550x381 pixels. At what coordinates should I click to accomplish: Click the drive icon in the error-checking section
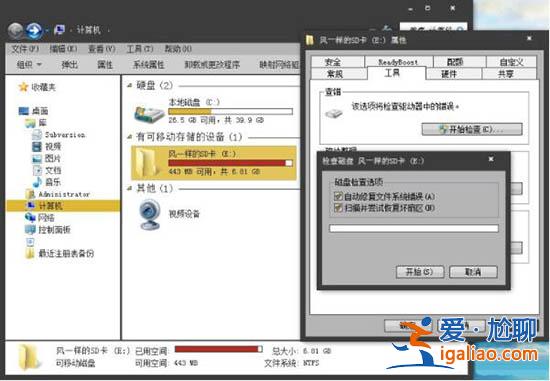(x=334, y=113)
